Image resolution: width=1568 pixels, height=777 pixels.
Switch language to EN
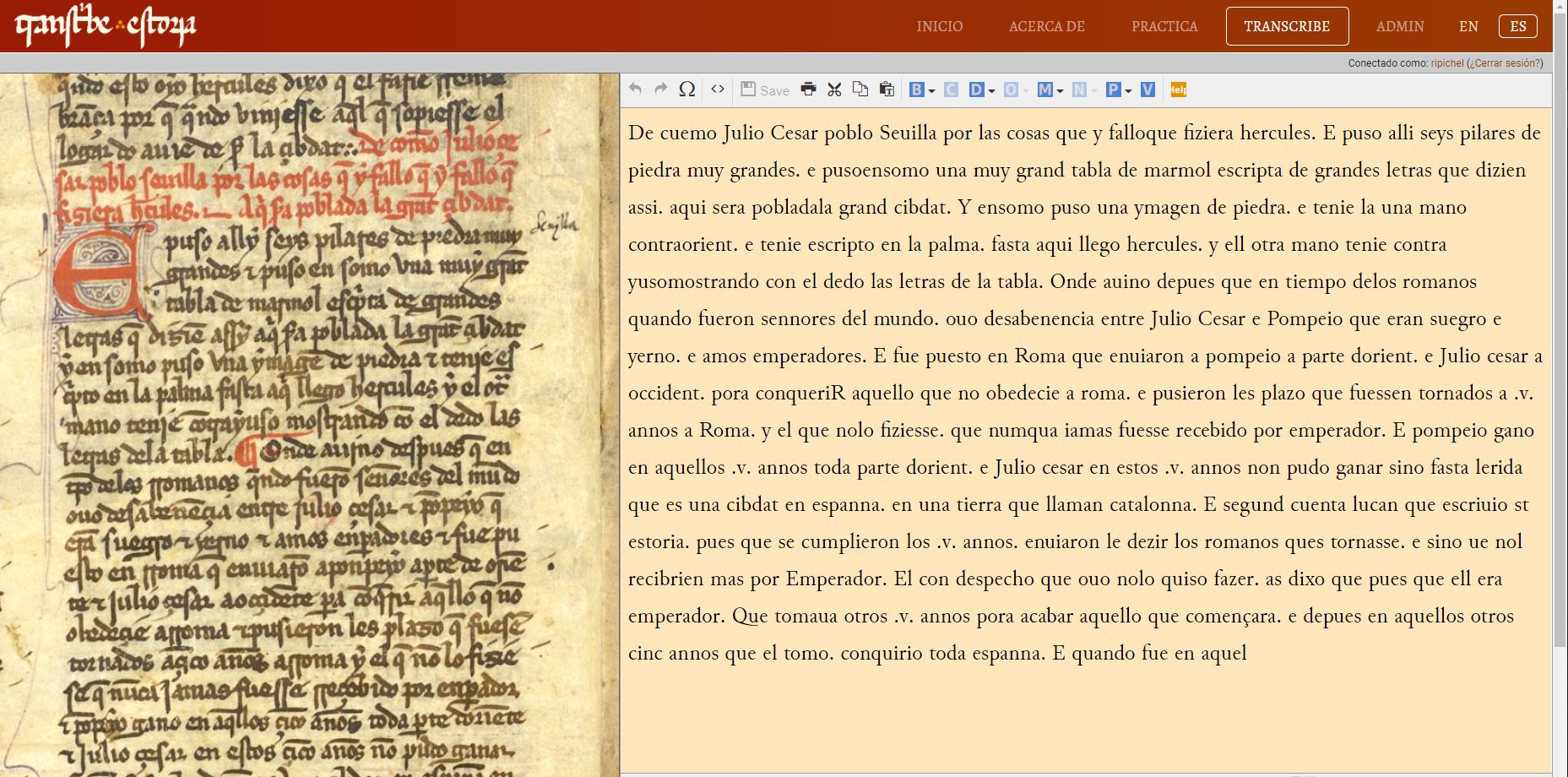tap(1468, 26)
